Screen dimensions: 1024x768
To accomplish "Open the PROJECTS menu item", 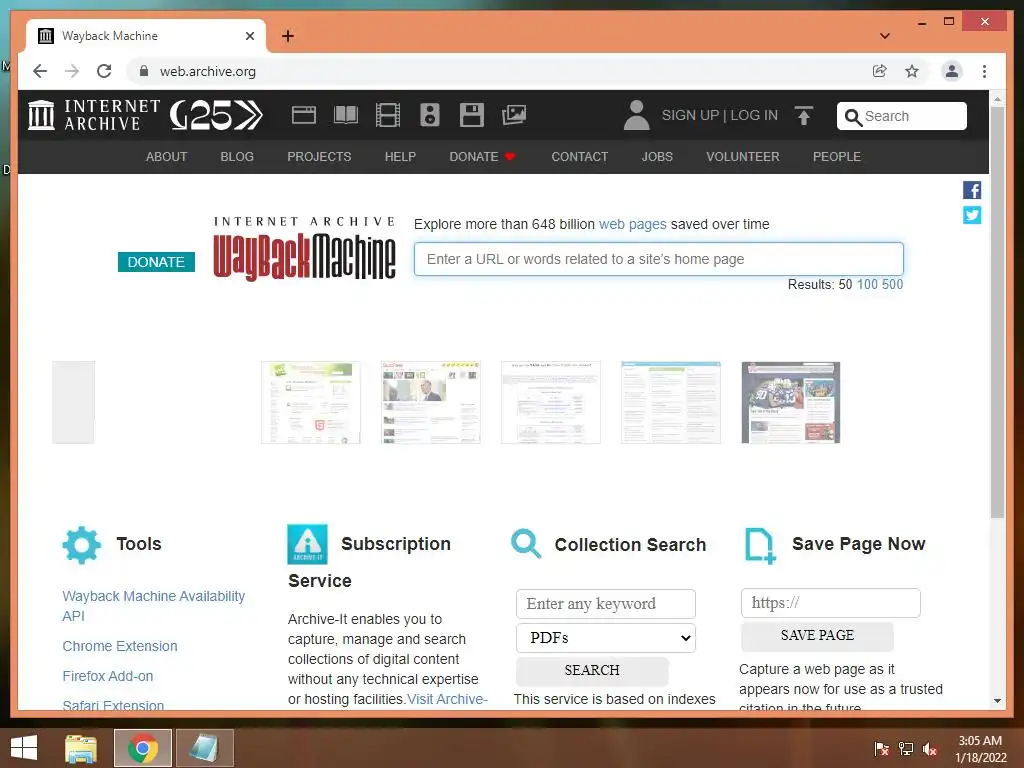I will click(319, 157).
